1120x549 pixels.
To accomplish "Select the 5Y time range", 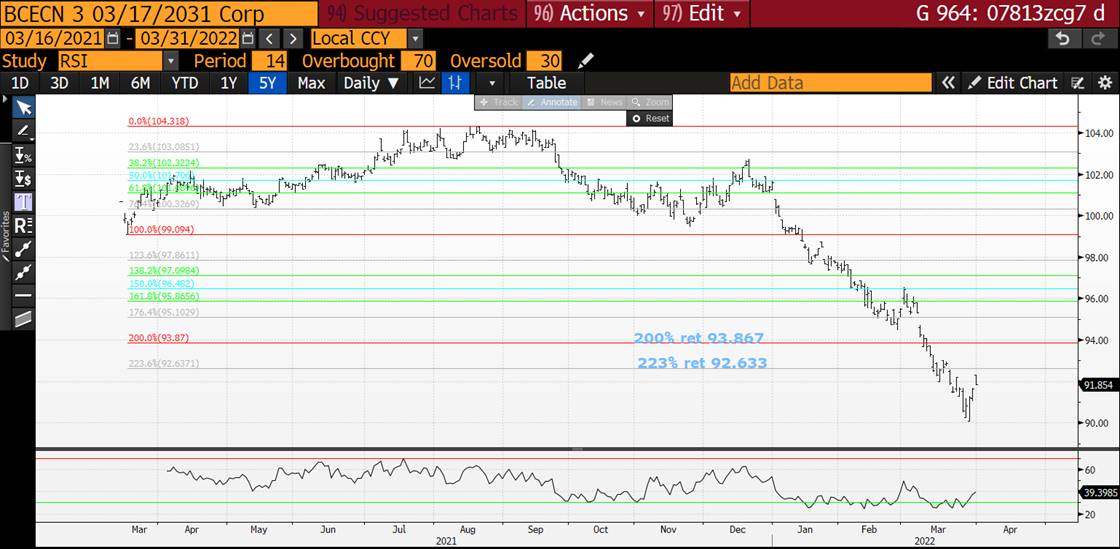I will [267, 83].
